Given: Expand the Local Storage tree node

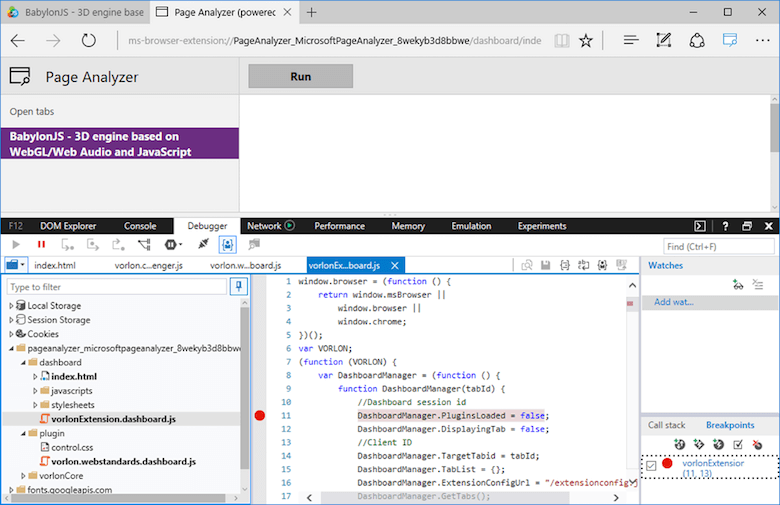Looking at the screenshot, I should coord(13,305).
